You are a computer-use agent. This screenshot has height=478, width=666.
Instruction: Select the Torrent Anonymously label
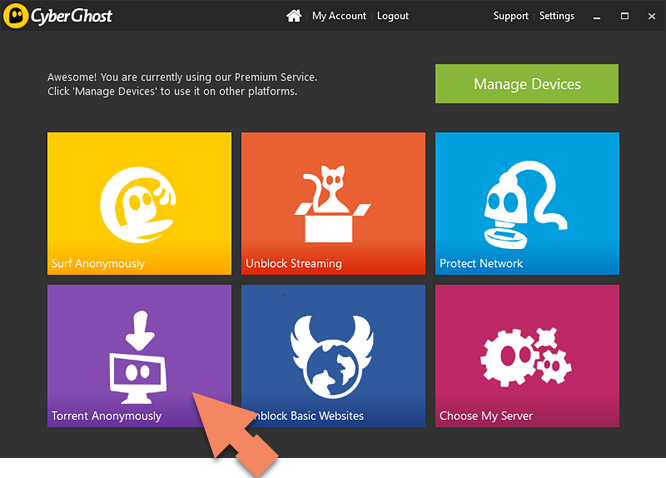pyautogui.click(x=107, y=416)
